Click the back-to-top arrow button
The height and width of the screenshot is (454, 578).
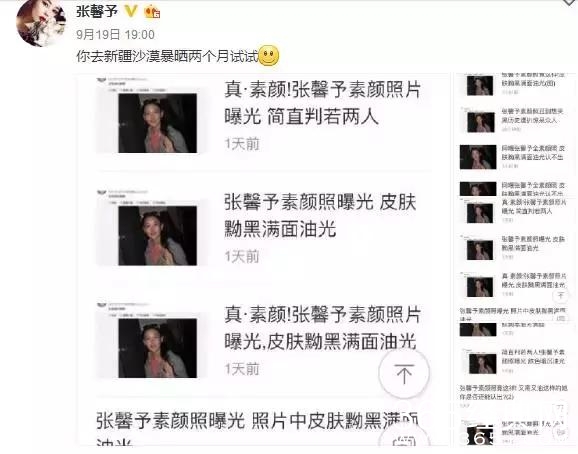(404, 374)
